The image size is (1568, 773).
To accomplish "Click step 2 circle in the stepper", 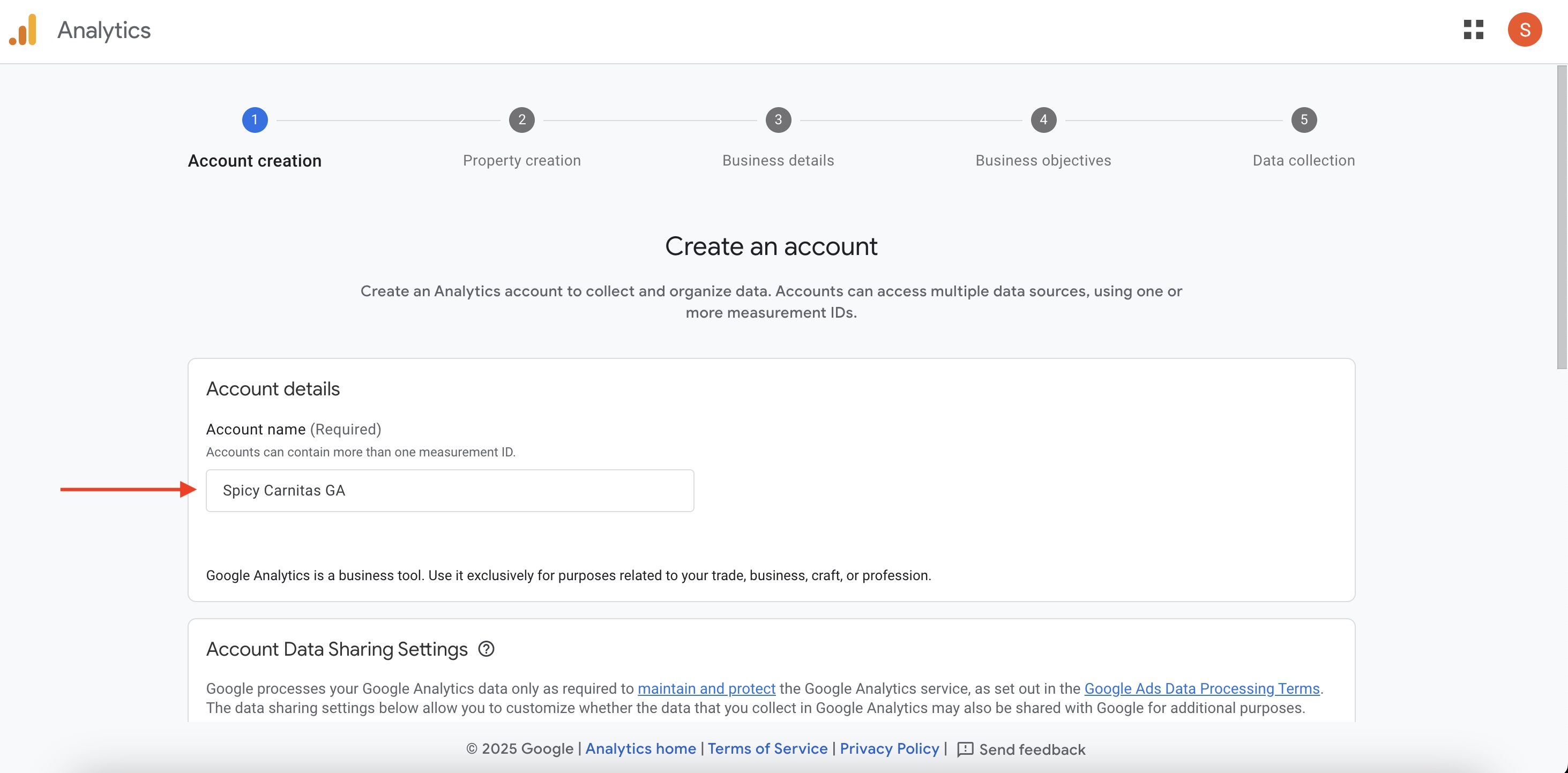I will coord(521,120).
